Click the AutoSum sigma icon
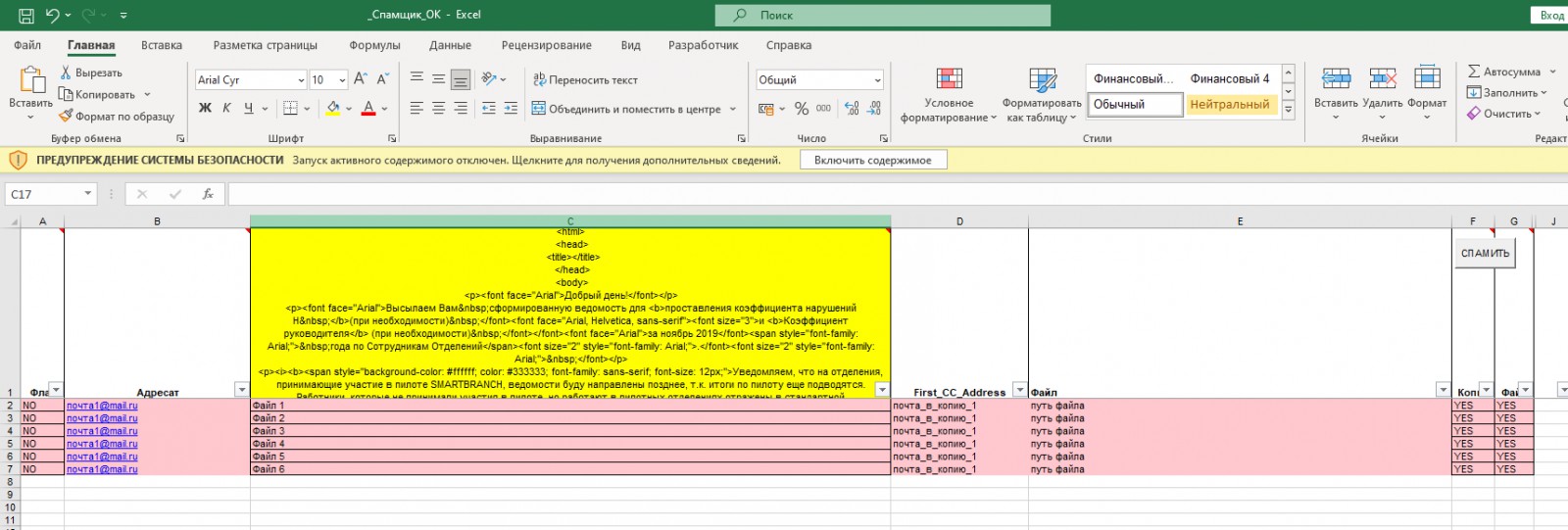The width and height of the screenshot is (1568, 530). (1474, 72)
